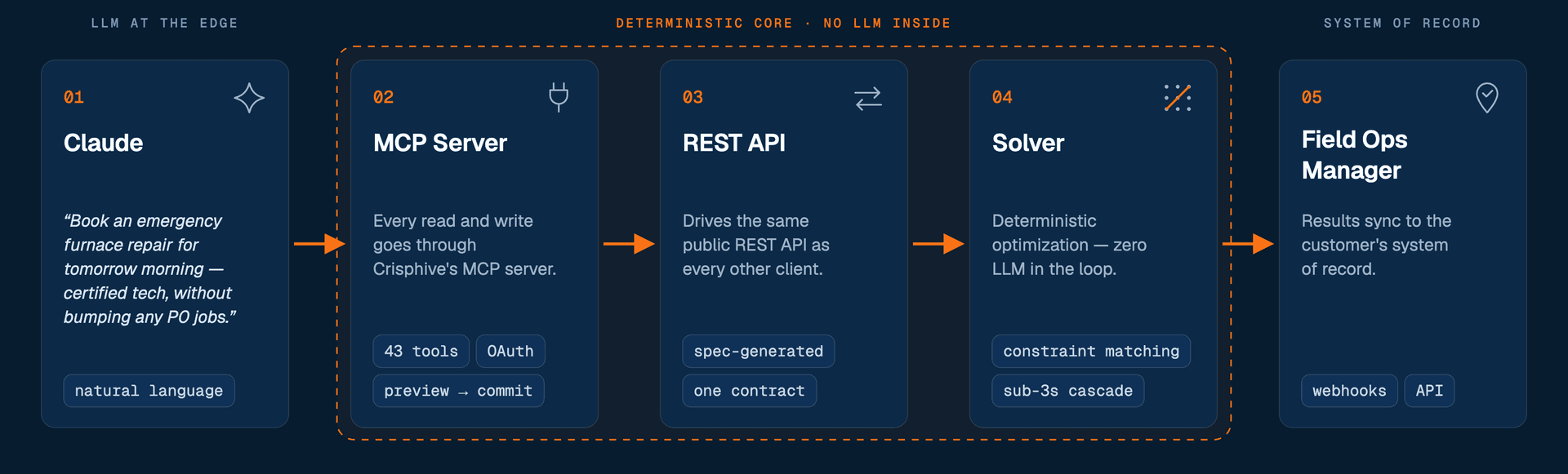Click 'DETERMINISTIC CORE · NO LLM INSIDE' heading
Screen dimensions: 1568x474
783,23
